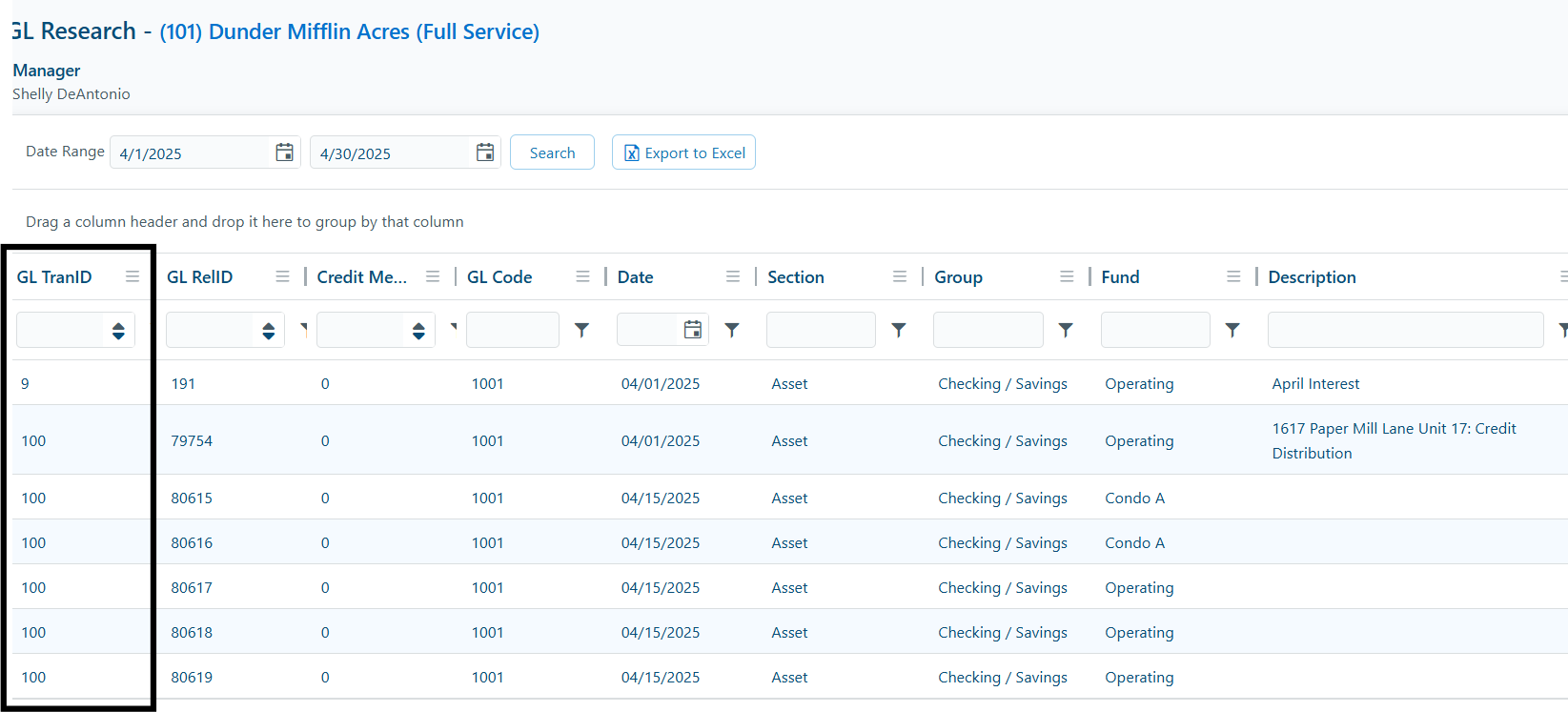
Task: Open Credit Memo filter operator dropdown
Action: tap(454, 327)
